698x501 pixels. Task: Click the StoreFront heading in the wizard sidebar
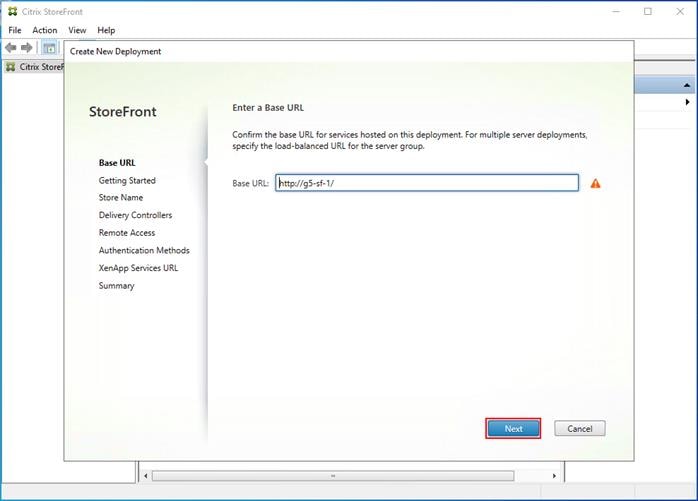[x=122, y=111]
